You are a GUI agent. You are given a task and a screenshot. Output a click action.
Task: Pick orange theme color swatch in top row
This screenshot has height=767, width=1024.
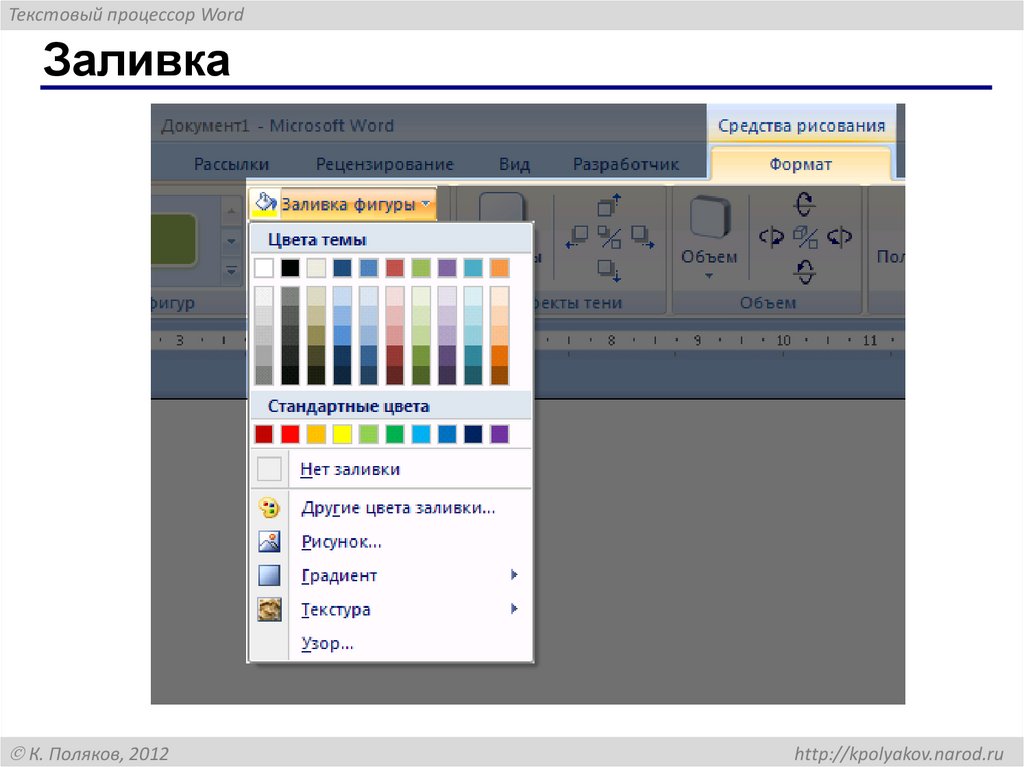[x=500, y=268]
